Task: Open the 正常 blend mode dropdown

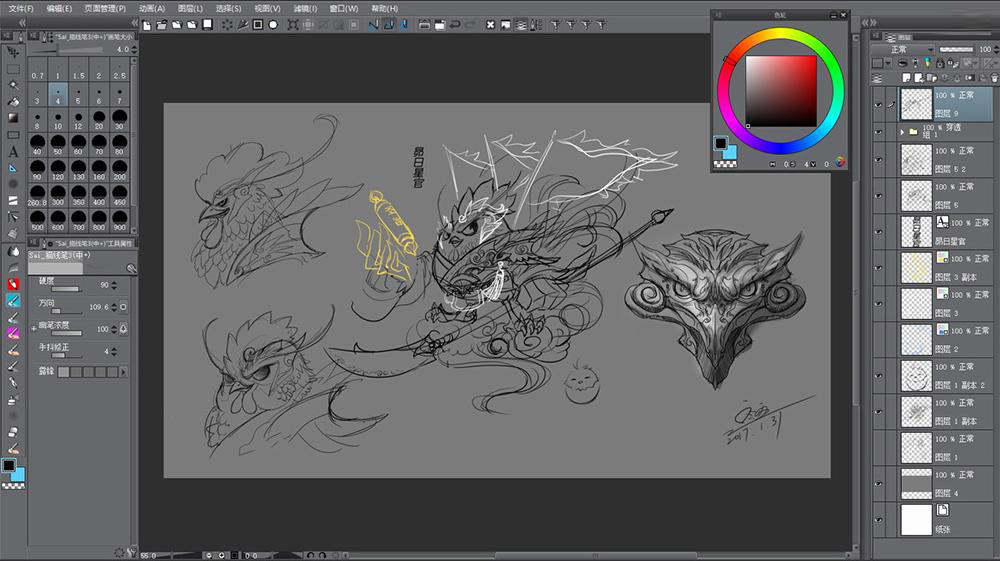Action: [904, 50]
